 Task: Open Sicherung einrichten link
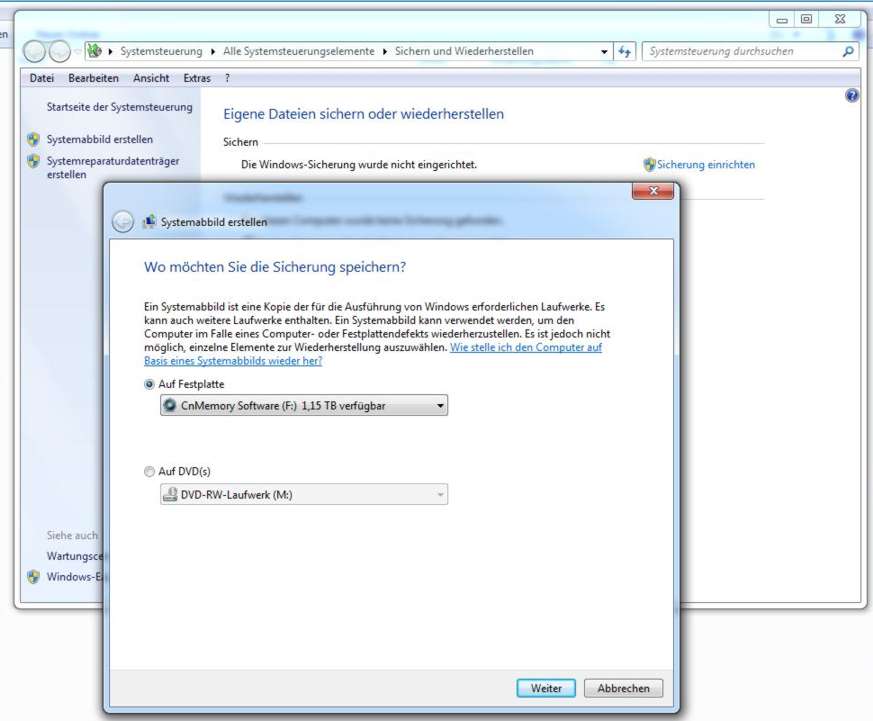[x=705, y=164]
